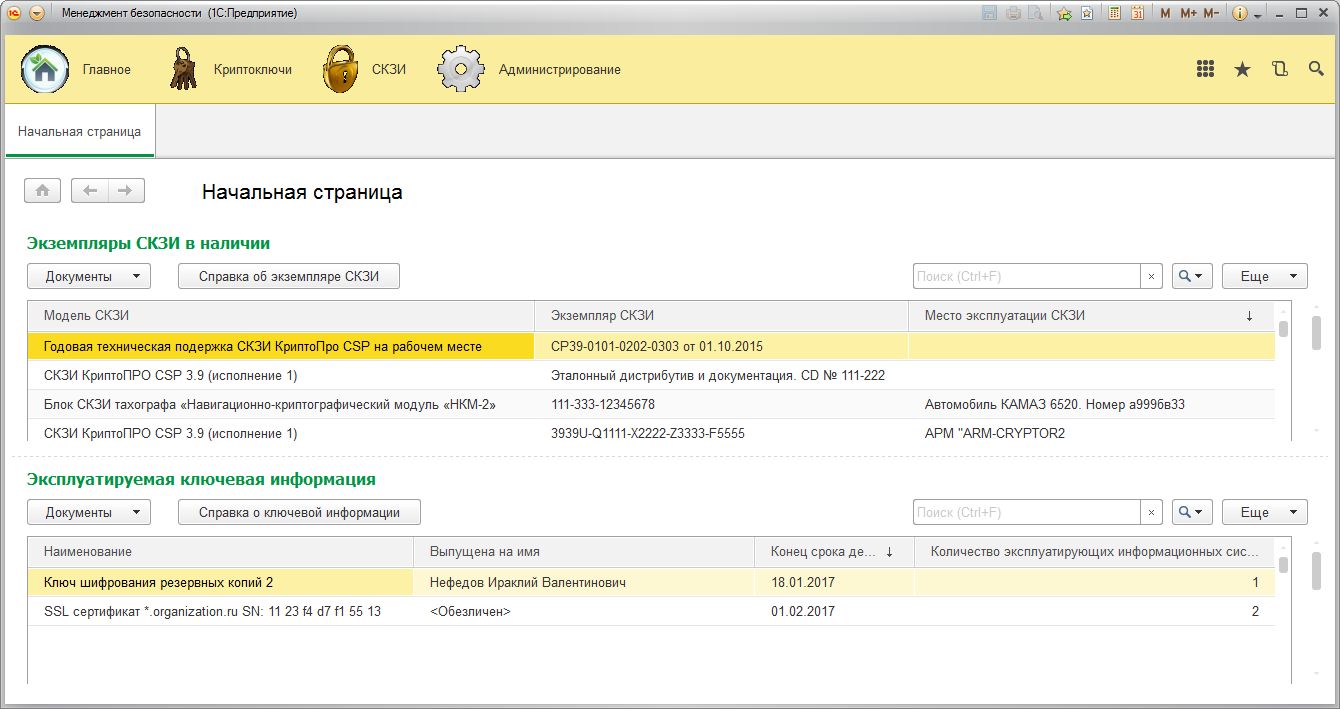Open Еще menu in ключевая информация section
Image resolution: width=1340 pixels, height=709 pixels.
pos(1264,512)
